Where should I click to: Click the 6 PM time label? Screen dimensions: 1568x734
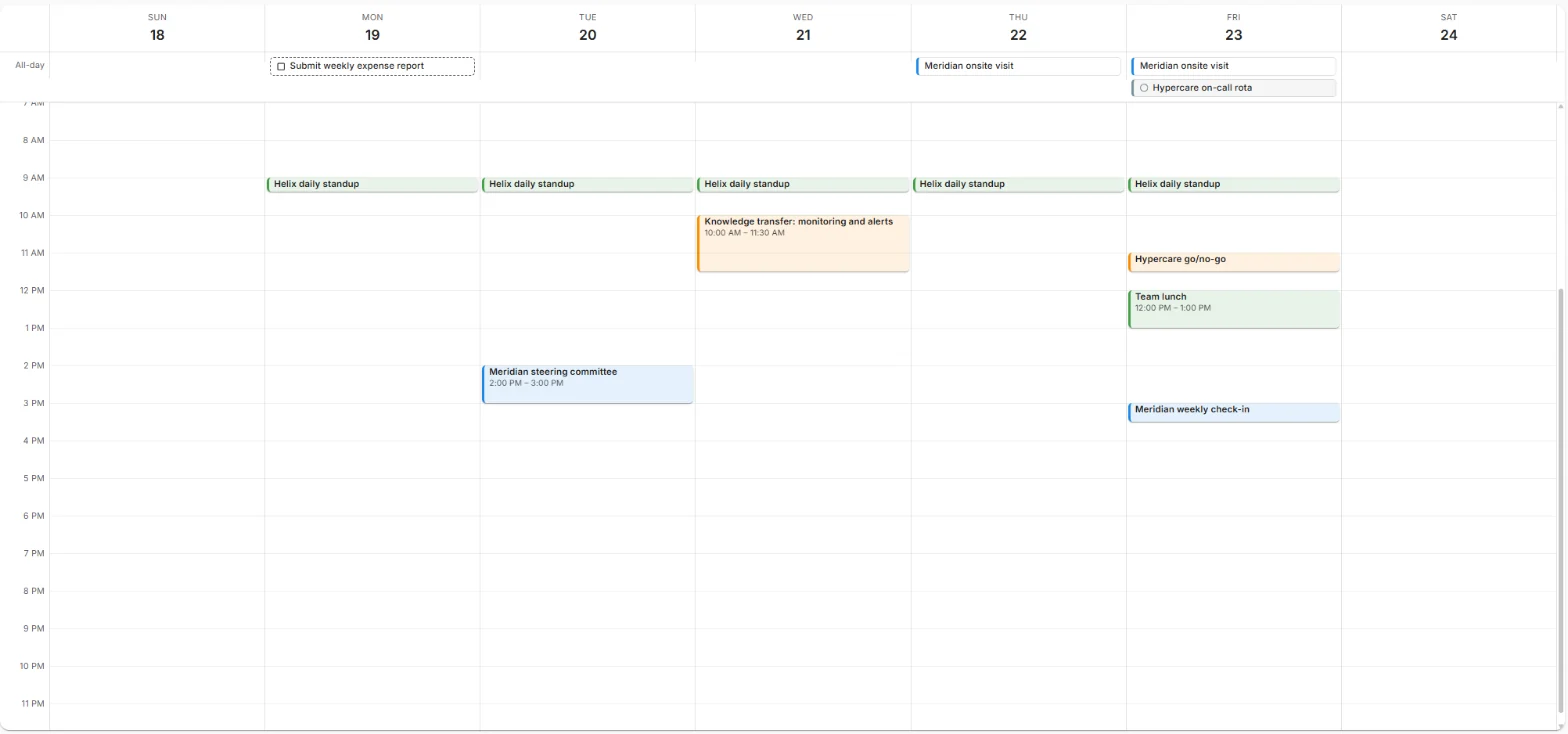[34, 516]
